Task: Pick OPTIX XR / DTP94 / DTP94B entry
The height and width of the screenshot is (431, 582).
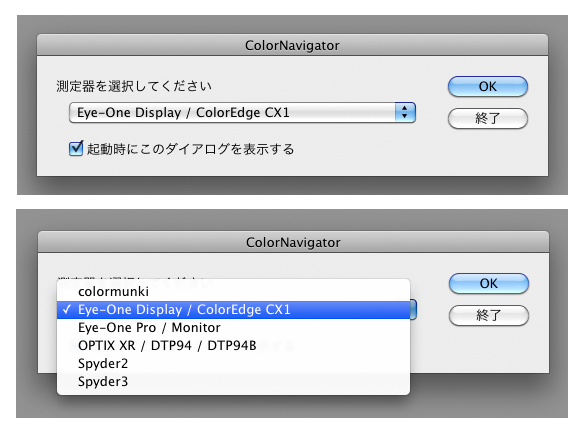Action: [233, 346]
